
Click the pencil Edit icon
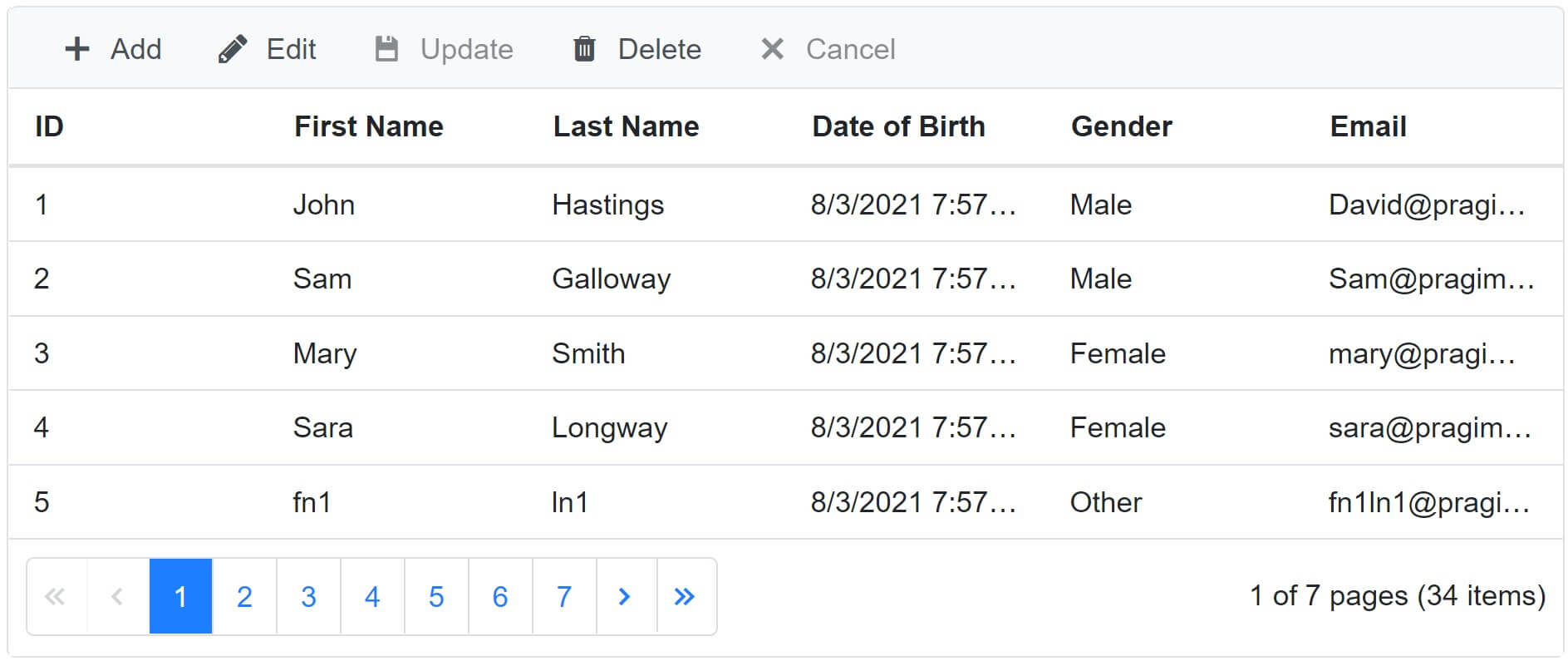click(233, 49)
